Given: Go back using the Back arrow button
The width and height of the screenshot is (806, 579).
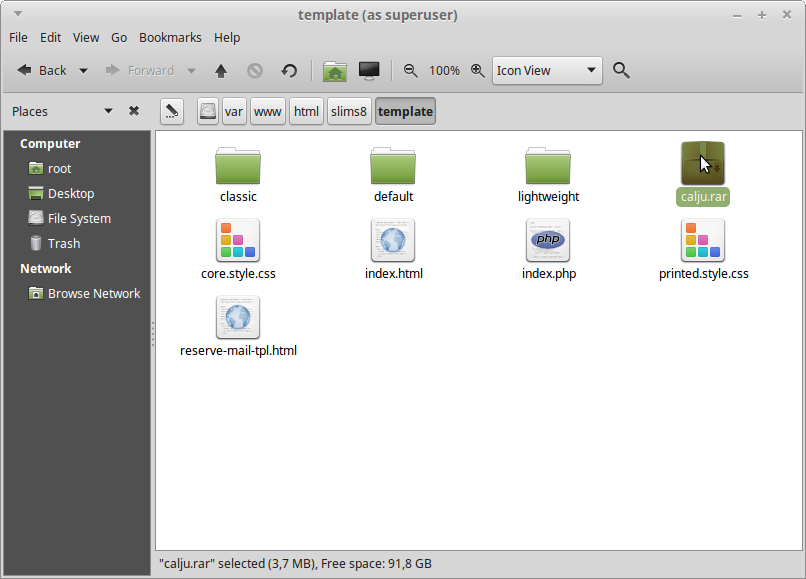Looking at the screenshot, I should click(42, 70).
